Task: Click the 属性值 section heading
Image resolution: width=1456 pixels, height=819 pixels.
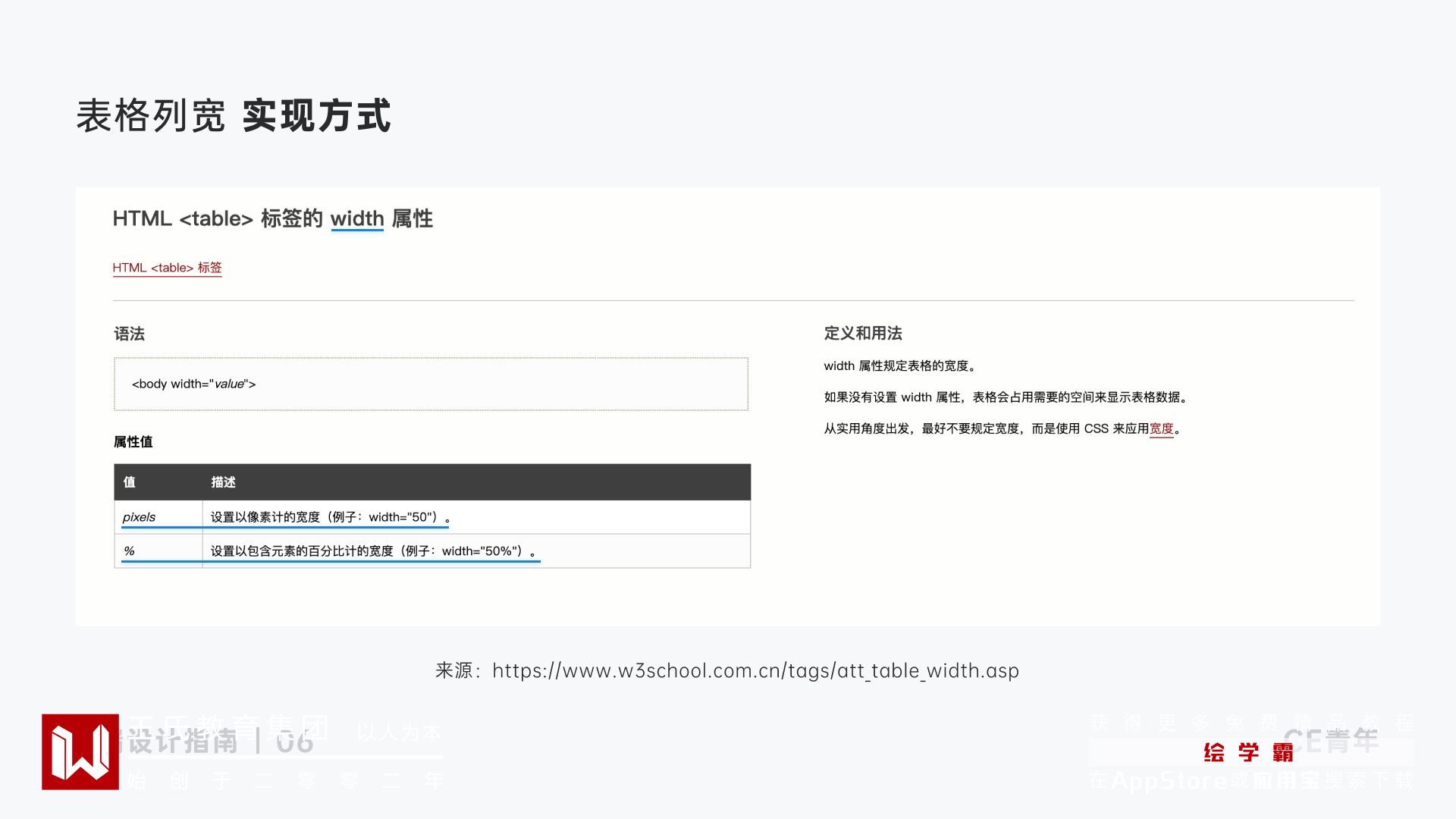Action: click(133, 442)
